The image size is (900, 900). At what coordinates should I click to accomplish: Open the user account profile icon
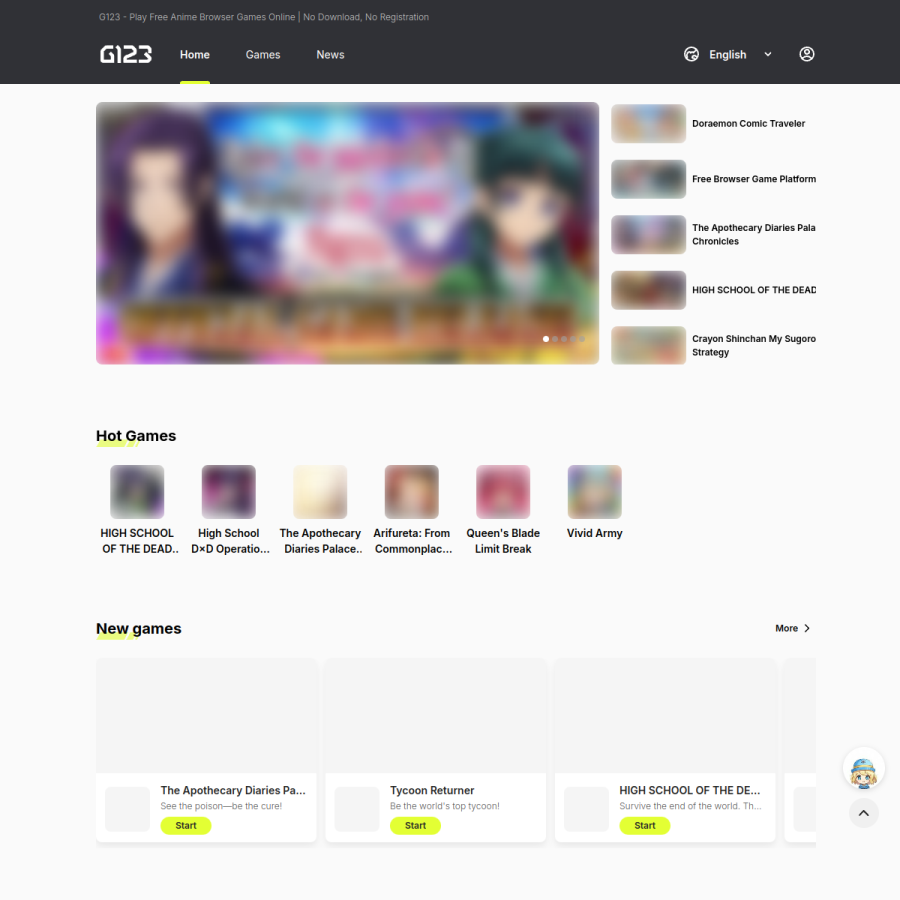[806, 54]
